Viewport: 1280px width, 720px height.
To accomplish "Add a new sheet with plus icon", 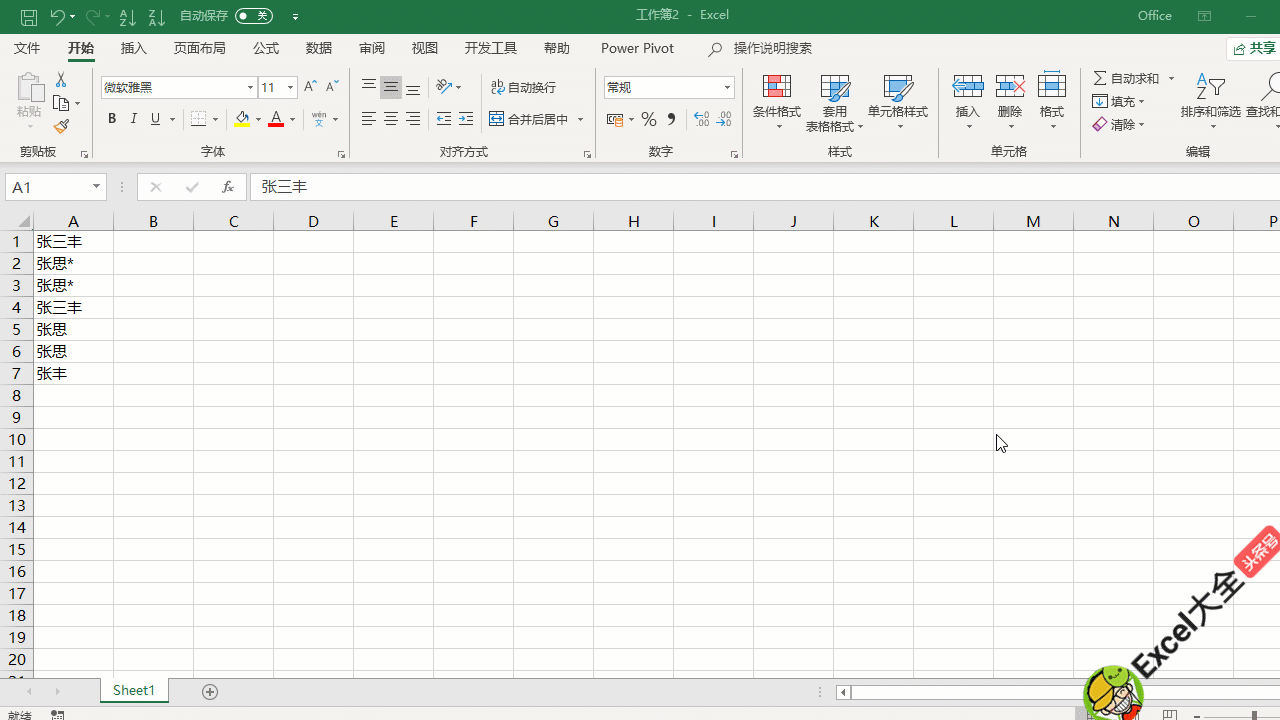I will (210, 692).
